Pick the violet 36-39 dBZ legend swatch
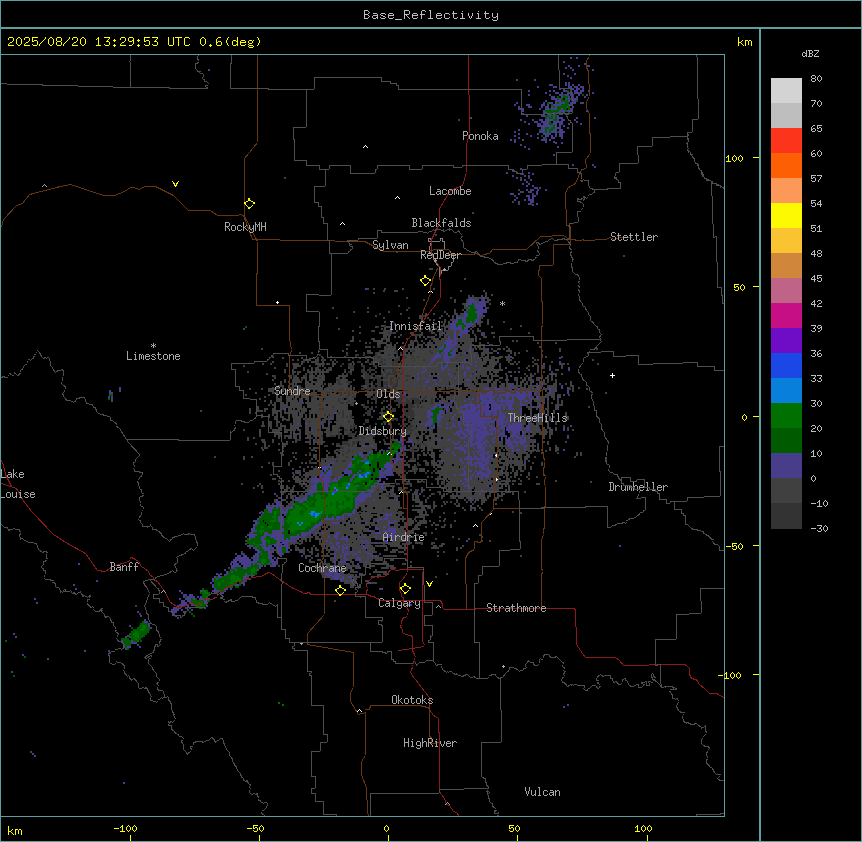 (786, 341)
